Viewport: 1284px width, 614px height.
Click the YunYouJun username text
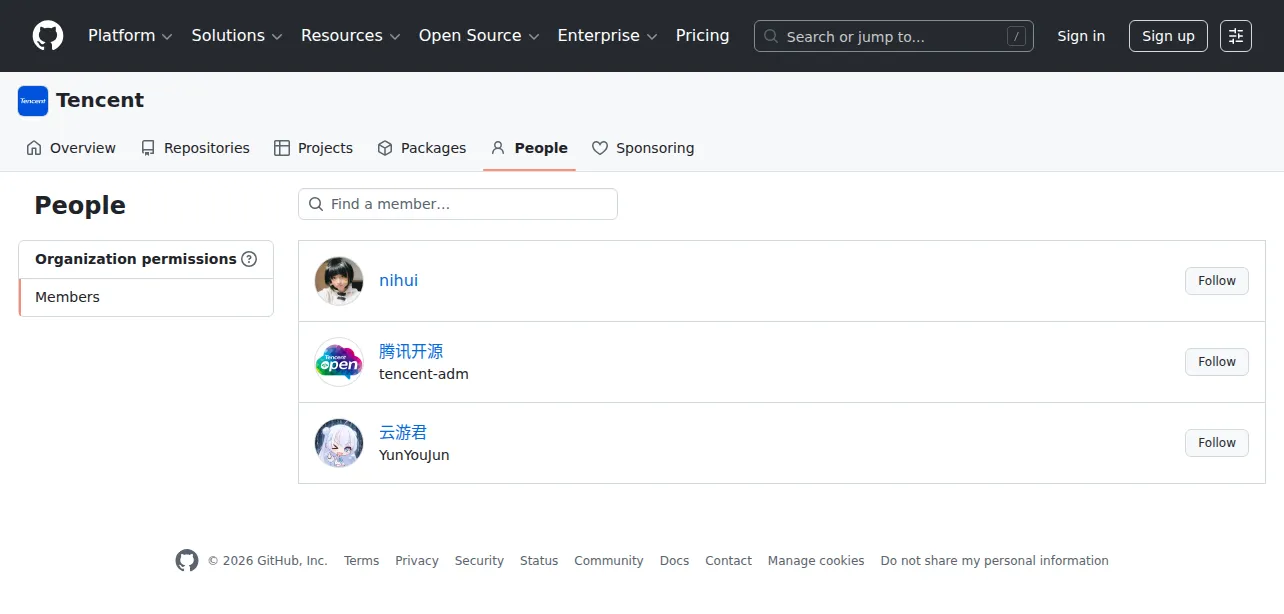(x=414, y=455)
